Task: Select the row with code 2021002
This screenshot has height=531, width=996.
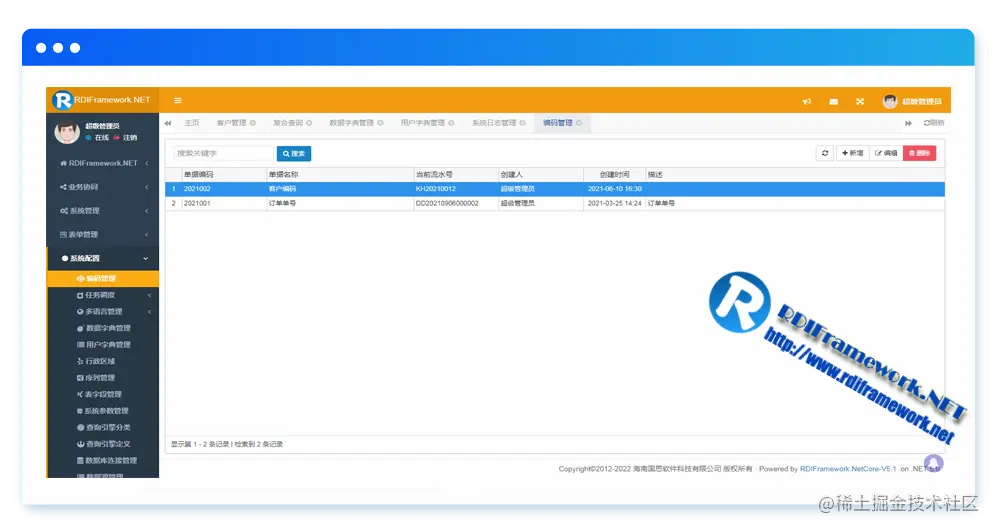Action: [555, 189]
